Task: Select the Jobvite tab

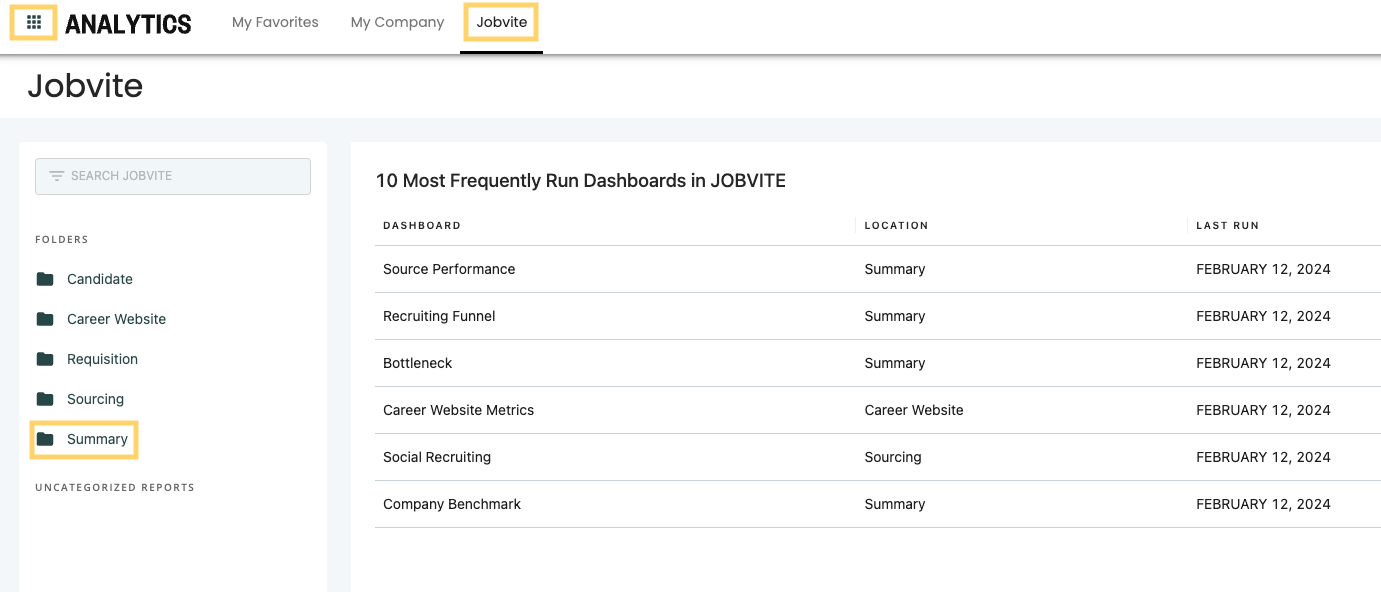Action: point(502,22)
